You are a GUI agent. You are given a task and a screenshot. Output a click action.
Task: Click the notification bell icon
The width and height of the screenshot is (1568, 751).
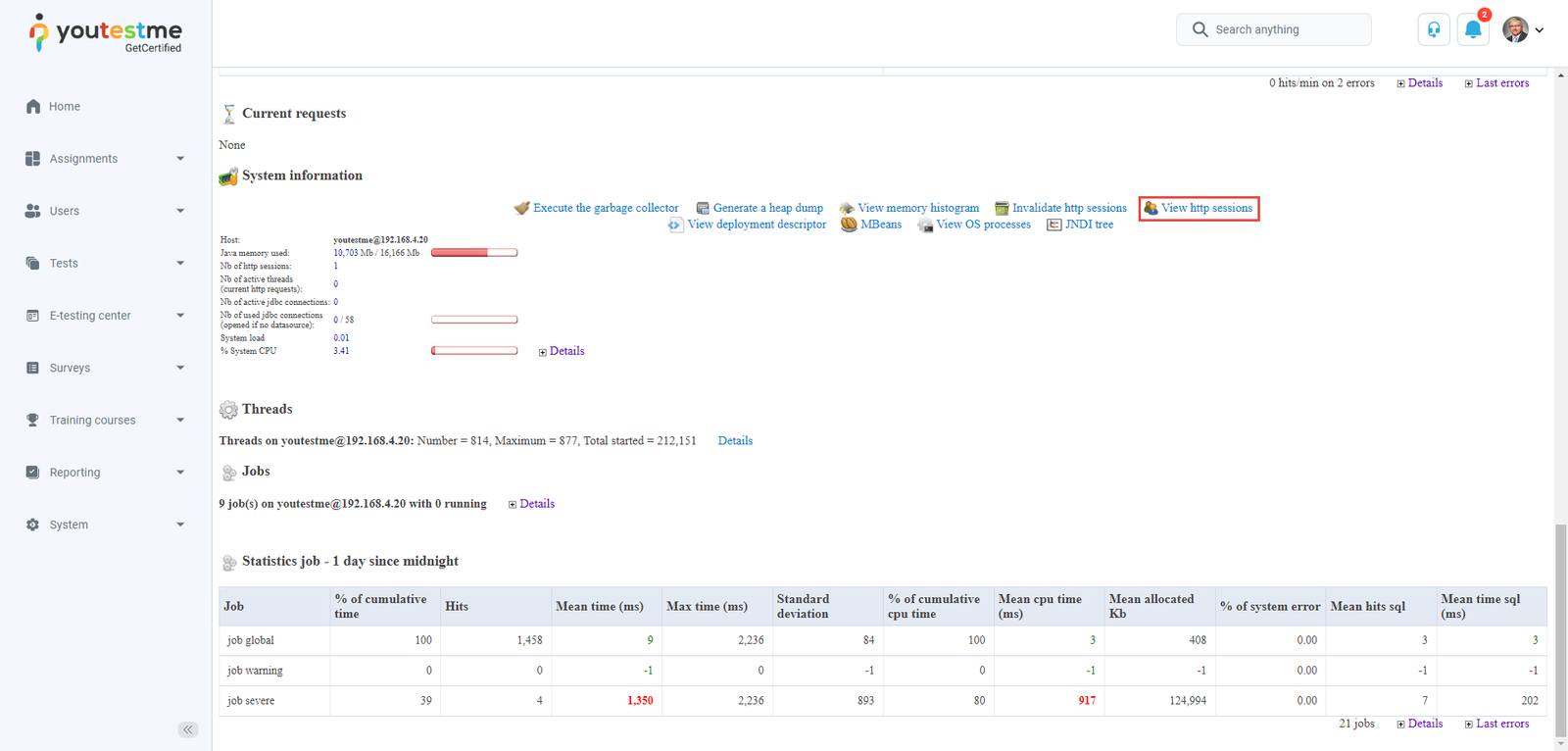pos(1472,29)
